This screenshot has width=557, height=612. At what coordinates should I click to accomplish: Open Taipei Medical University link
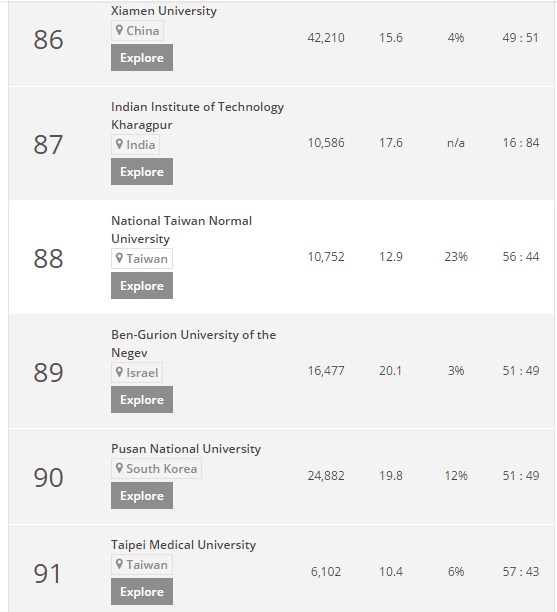click(x=183, y=545)
